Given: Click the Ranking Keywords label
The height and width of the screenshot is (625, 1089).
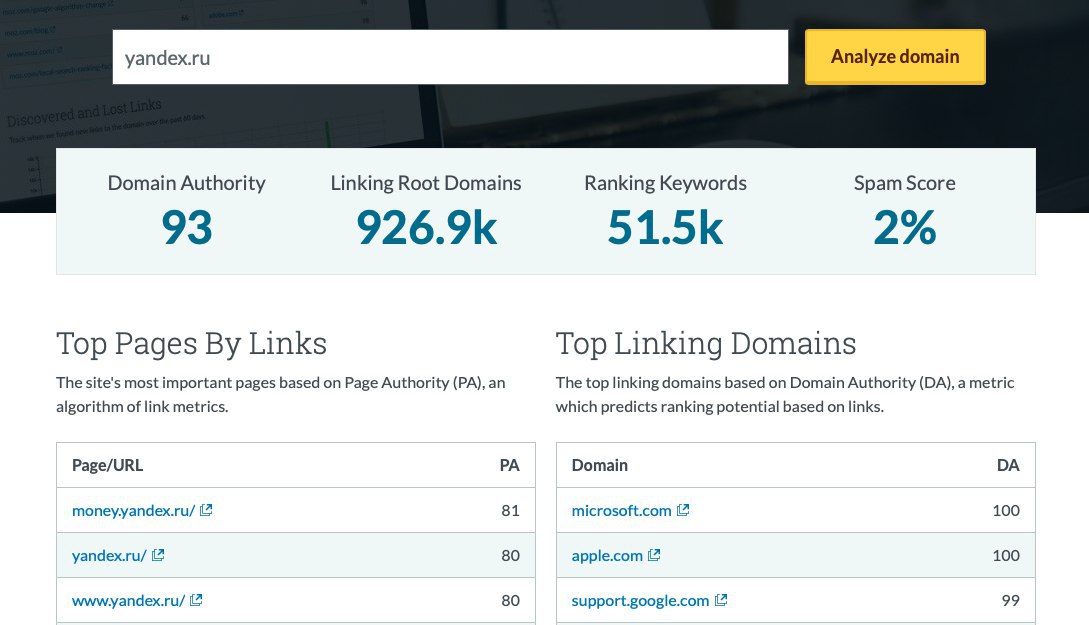Looking at the screenshot, I should (665, 183).
